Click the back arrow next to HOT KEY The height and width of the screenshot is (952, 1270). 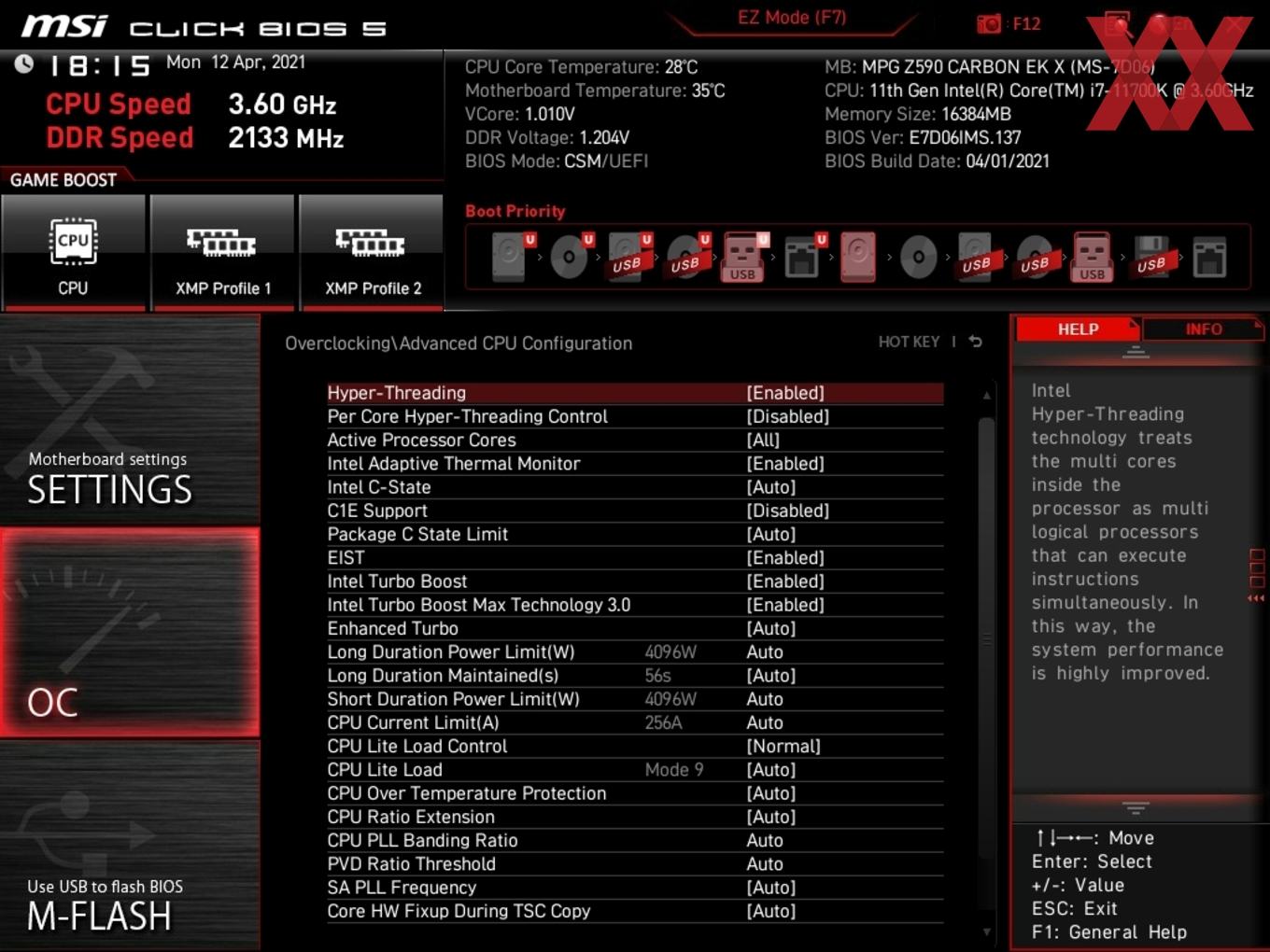(975, 342)
